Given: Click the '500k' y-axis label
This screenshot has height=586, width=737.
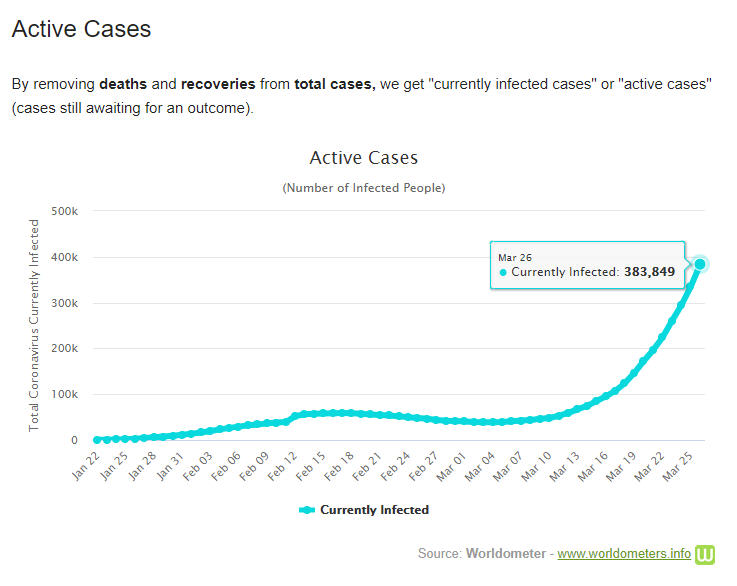Looking at the screenshot, I should [64, 211].
